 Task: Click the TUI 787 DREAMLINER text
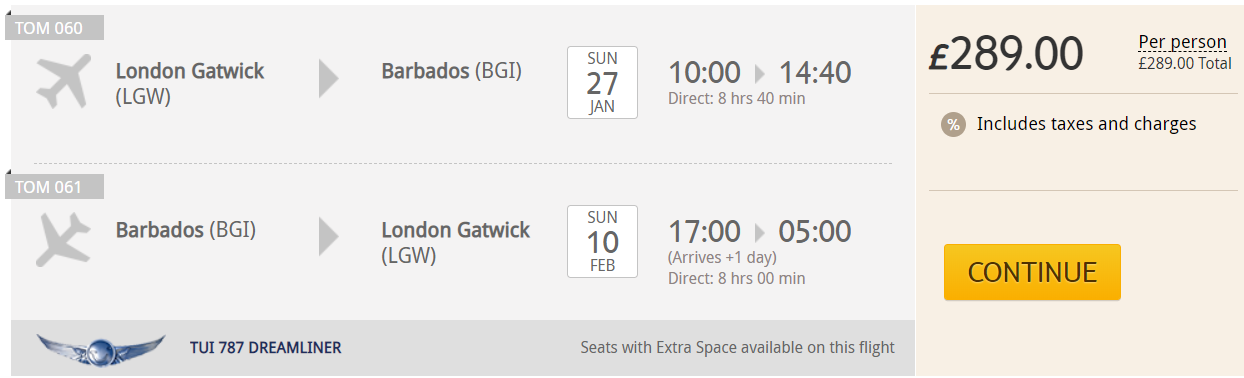pos(266,348)
